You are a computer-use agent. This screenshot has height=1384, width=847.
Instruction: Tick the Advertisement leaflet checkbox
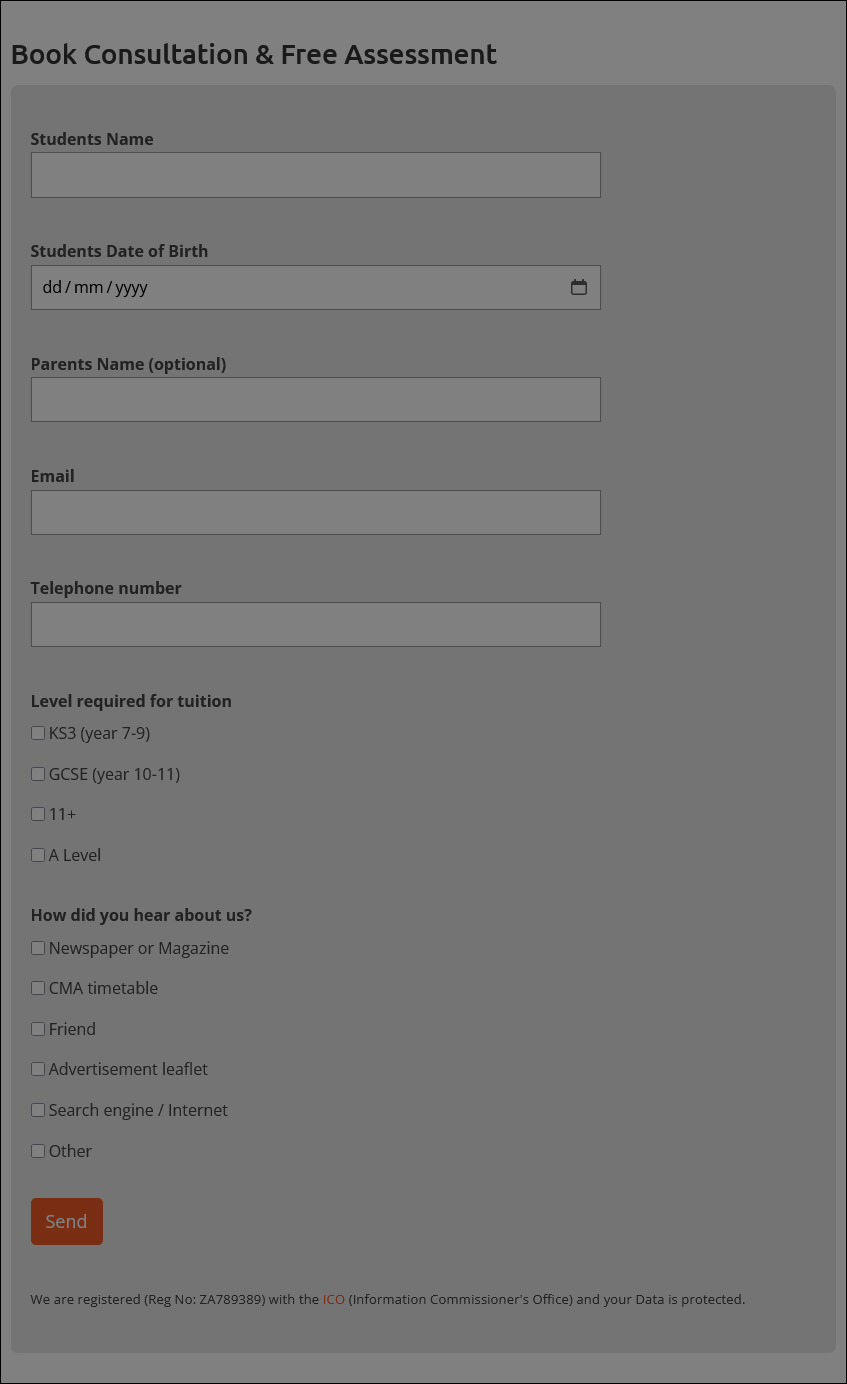coord(38,1069)
